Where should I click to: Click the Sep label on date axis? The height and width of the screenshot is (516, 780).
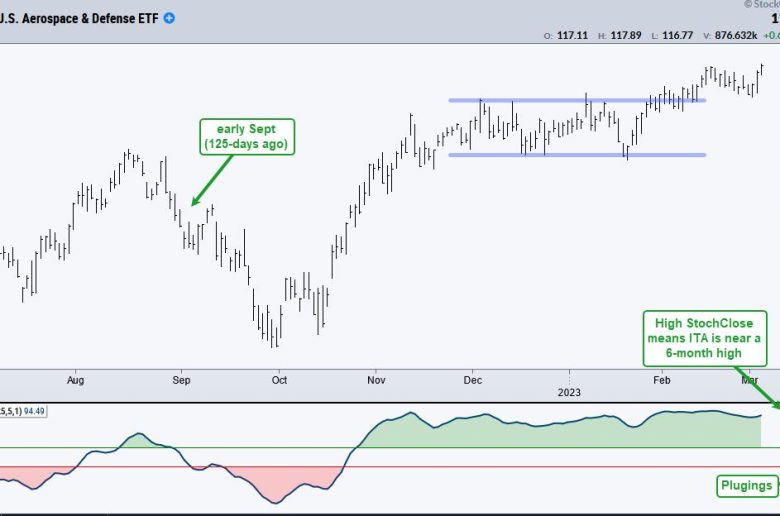point(181,380)
